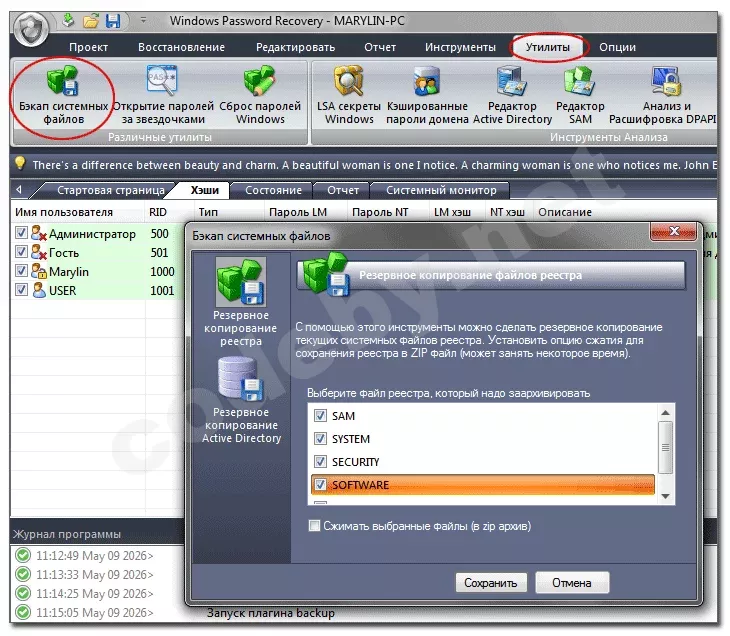Click the registry file list scrollbar thumb
Screen dimensions: 730x636
pyautogui.click(x=665, y=447)
